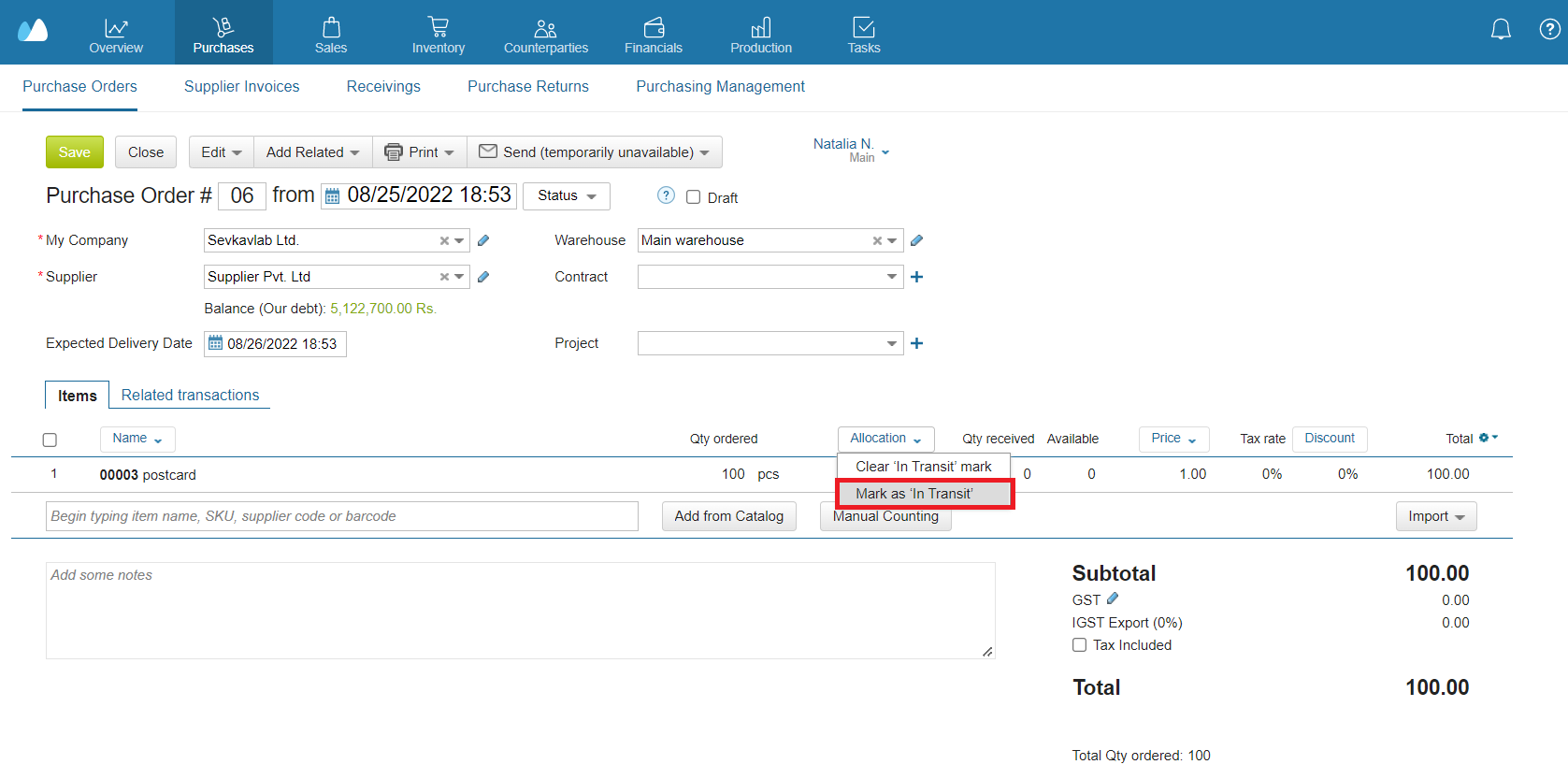1568x779 pixels.
Task: Click the calendar icon for Expected Delivery Date
Action: [x=215, y=343]
